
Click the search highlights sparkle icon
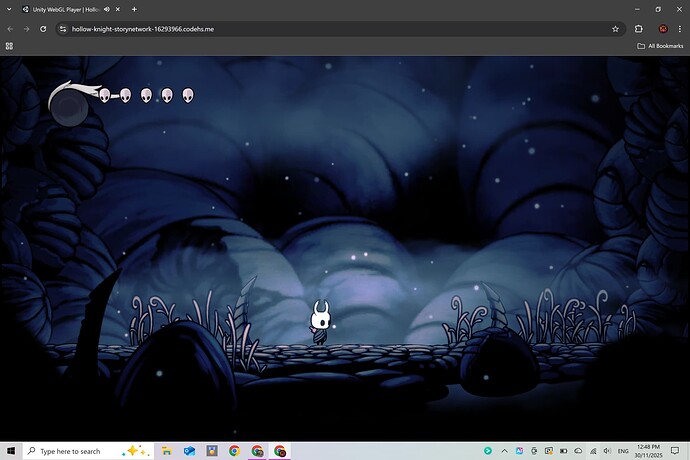coord(137,451)
